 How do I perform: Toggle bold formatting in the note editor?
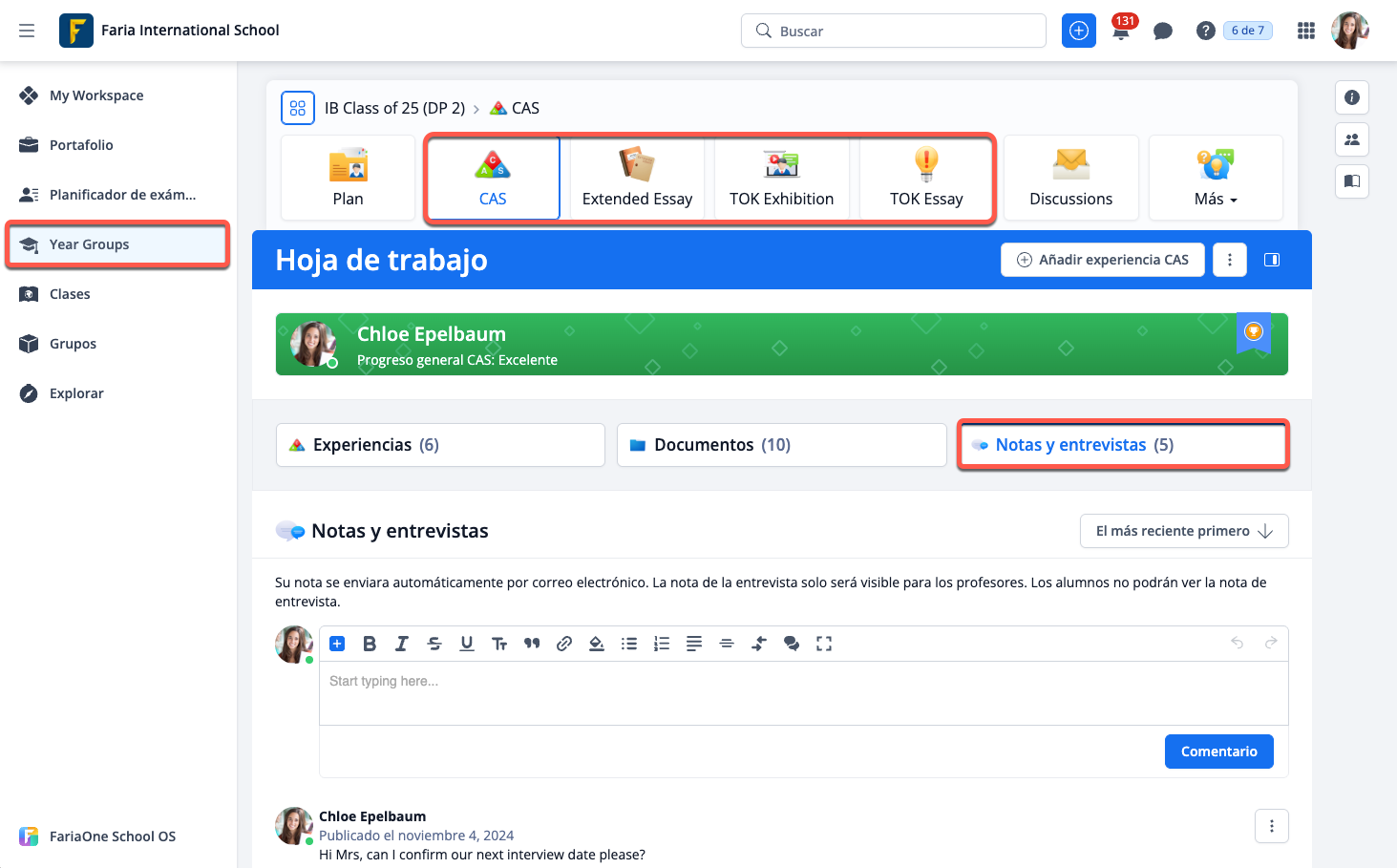370,644
